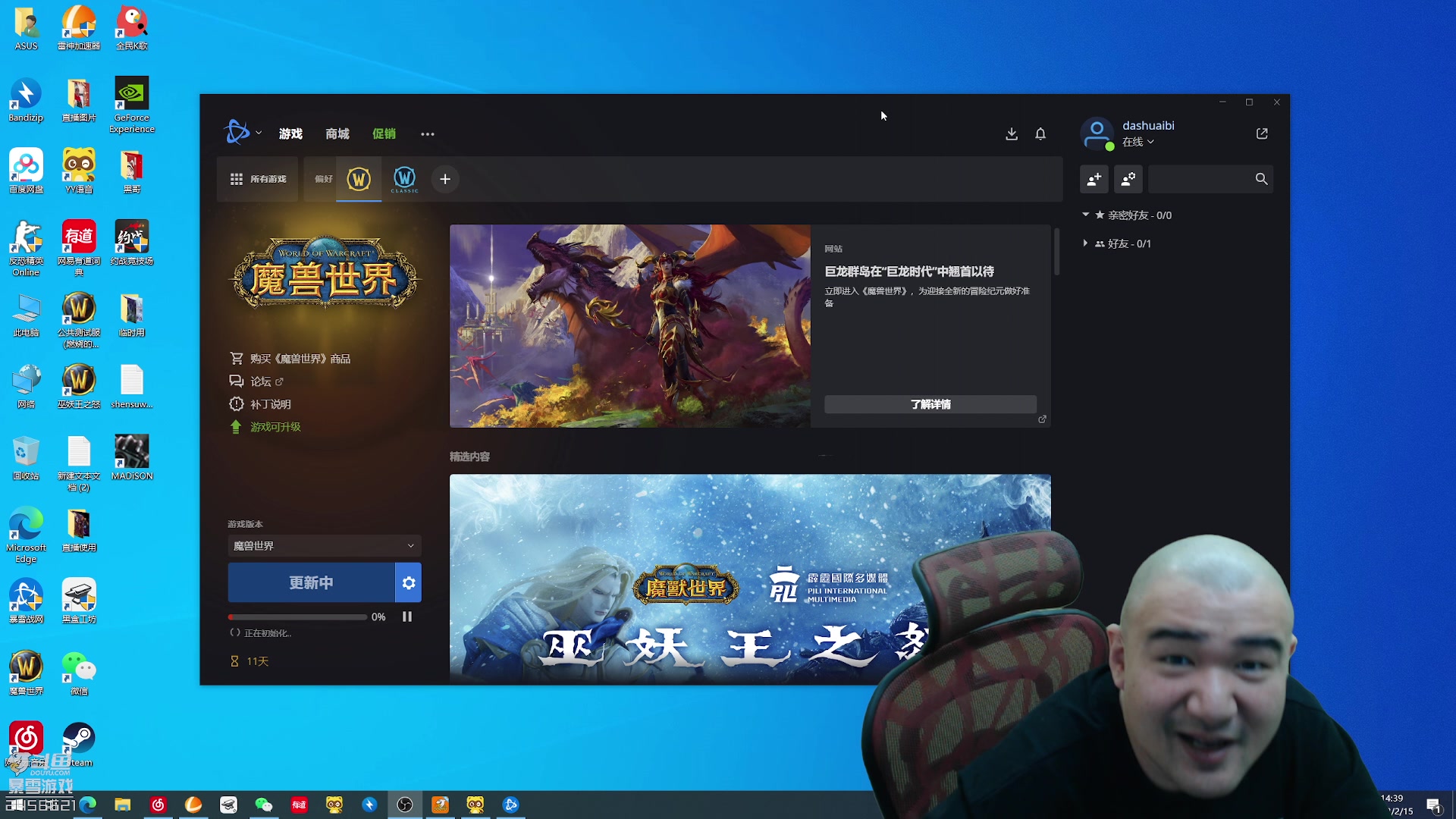Switch to the 商城 tab
This screenshot has height=819, width=1456.
(x=337, y=134)
